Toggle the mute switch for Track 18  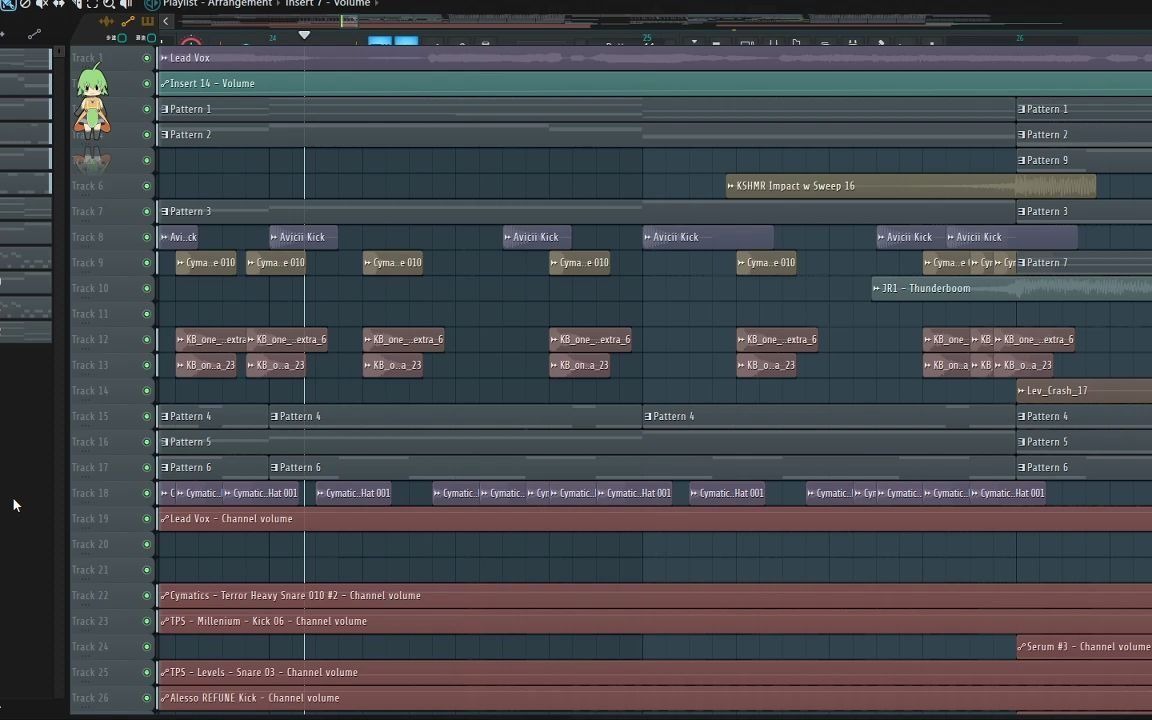point(146,493)
